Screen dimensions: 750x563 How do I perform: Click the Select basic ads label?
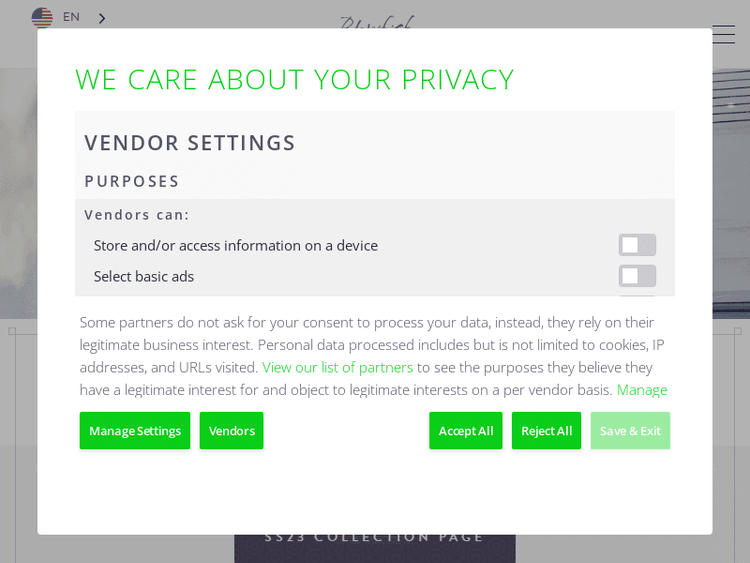point(144,276)
